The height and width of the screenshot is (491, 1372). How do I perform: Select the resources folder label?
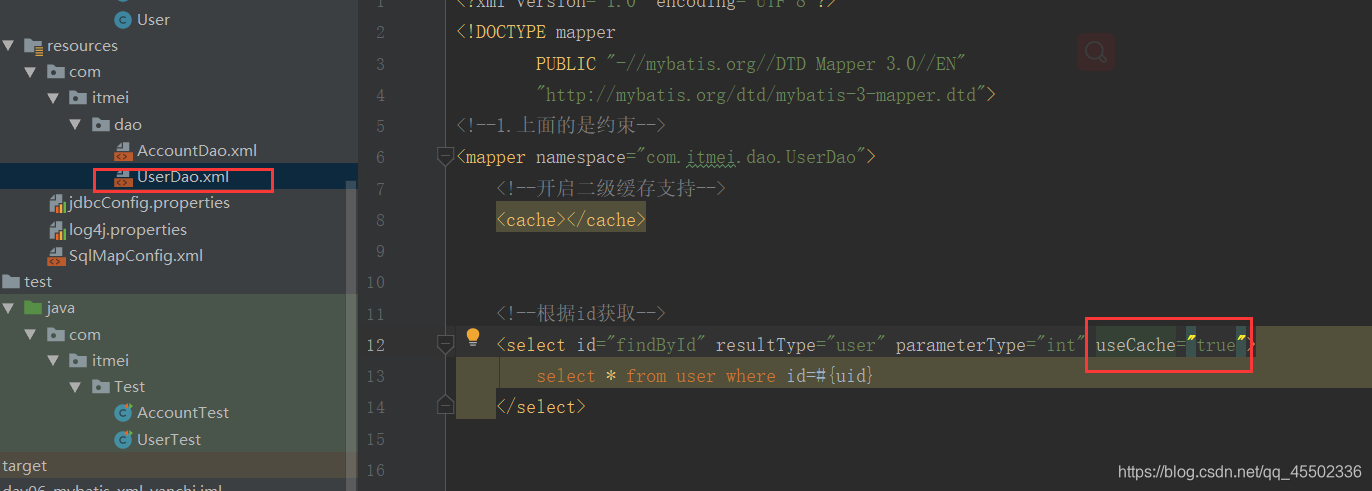(82, 45)
